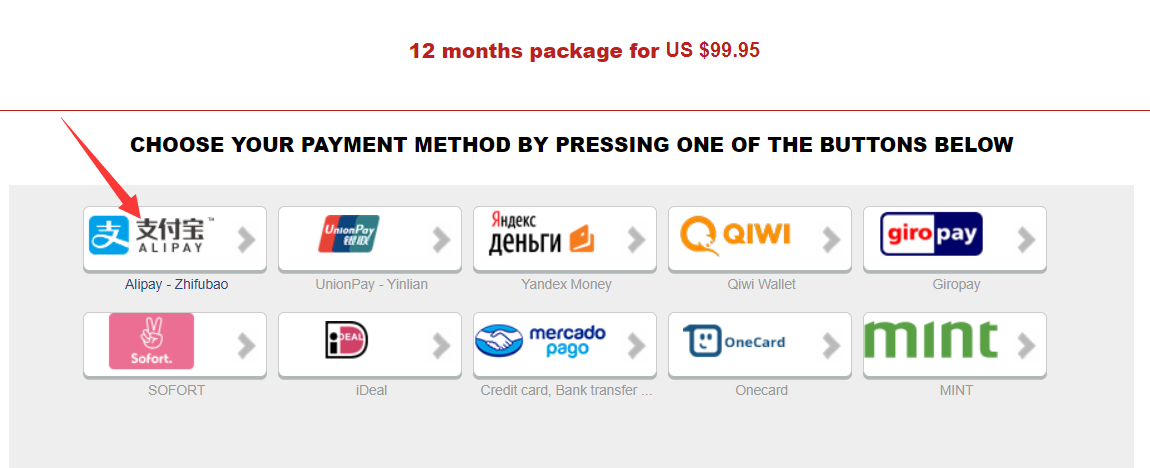The height and width of the screenshot is (468, 1150).
Task: Click the iDEAL logo
Action: click(x=347, y=341)
